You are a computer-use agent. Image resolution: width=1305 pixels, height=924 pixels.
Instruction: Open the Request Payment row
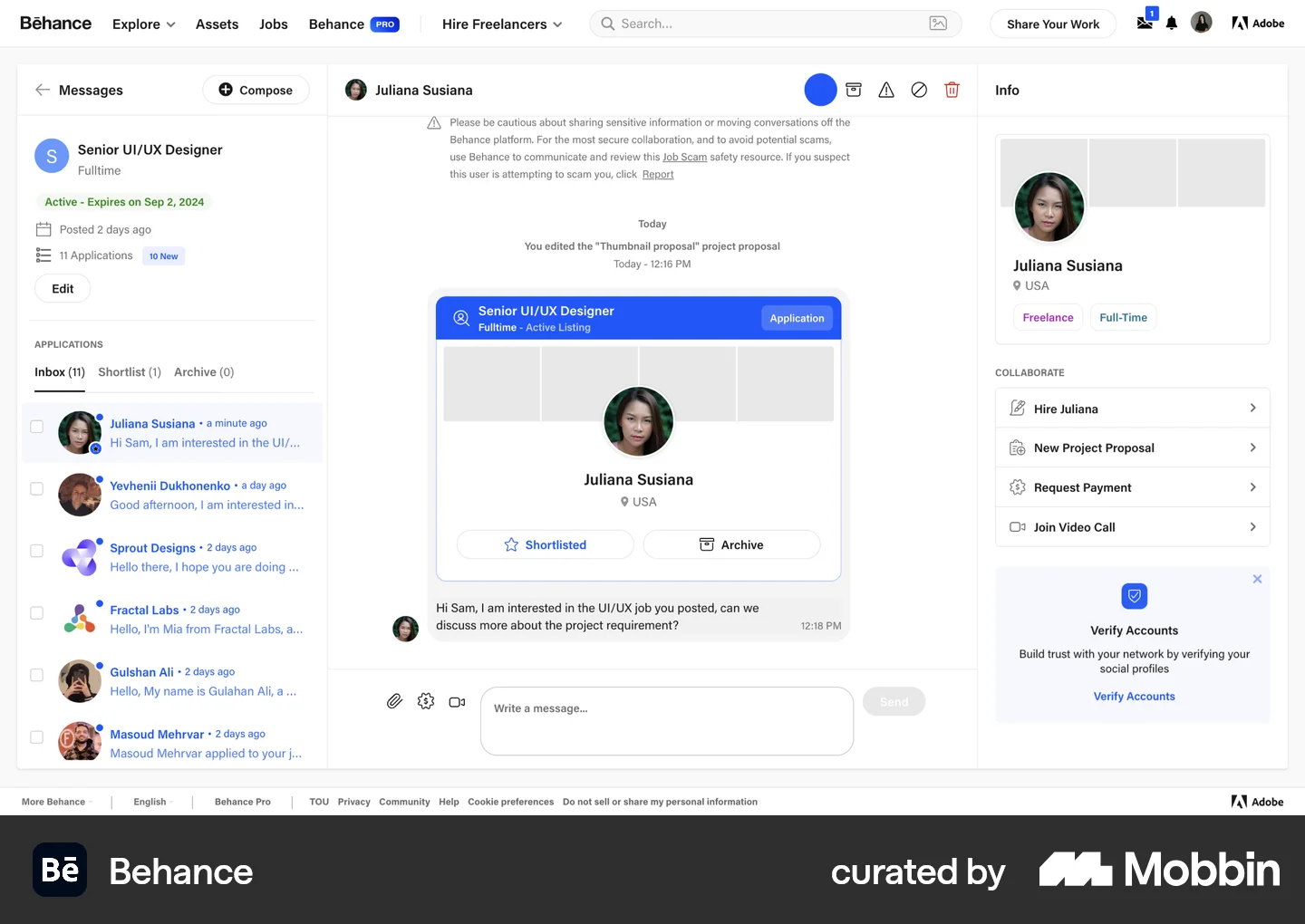coord(1133,487)
